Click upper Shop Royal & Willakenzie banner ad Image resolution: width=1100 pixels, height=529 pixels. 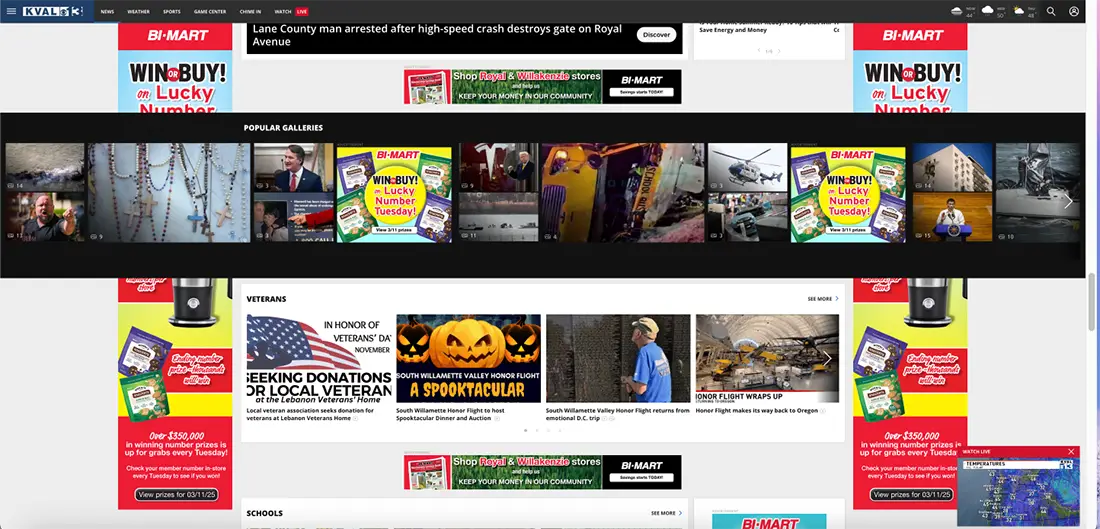[x=542, y=86]
